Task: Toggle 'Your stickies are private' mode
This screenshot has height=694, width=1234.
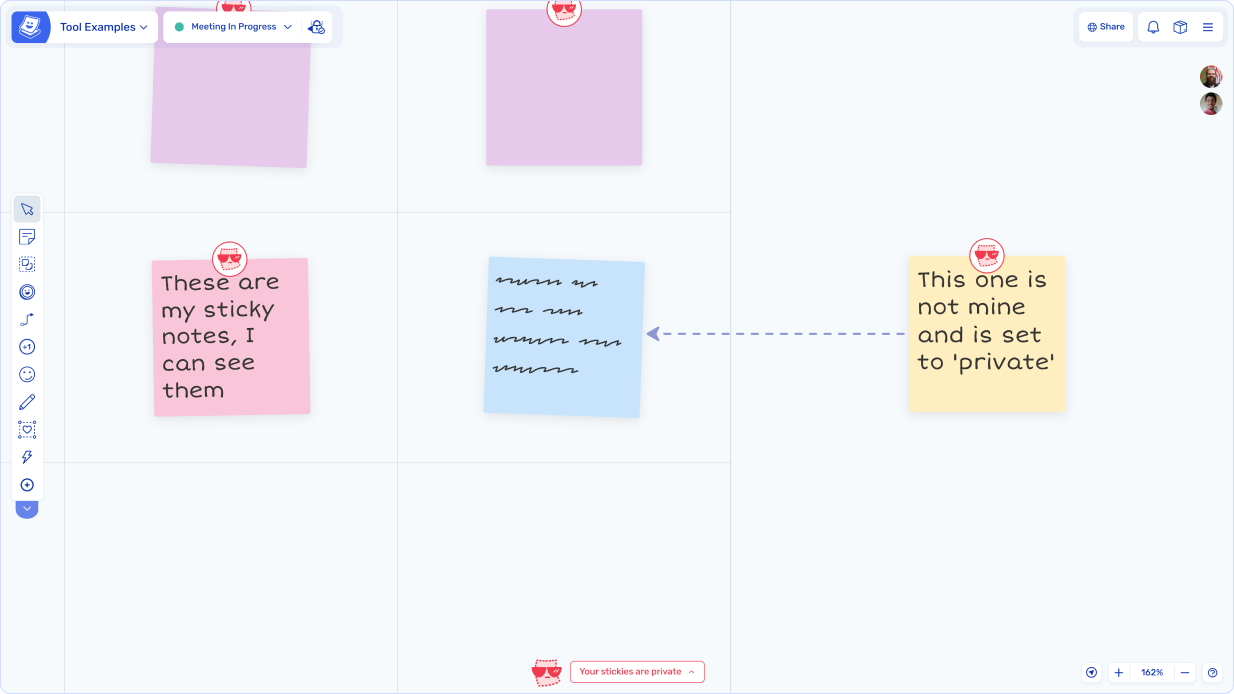Action: 637,672
